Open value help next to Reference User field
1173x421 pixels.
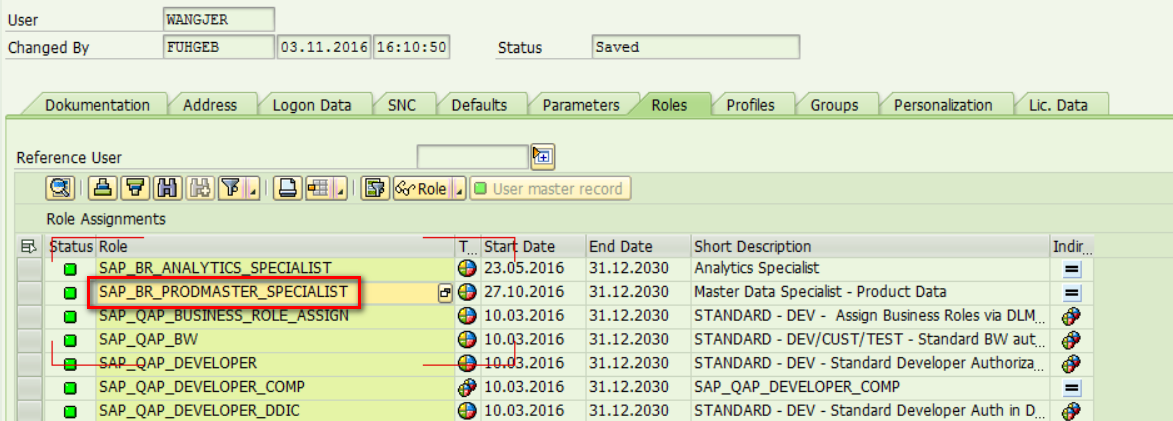(542, 156)
